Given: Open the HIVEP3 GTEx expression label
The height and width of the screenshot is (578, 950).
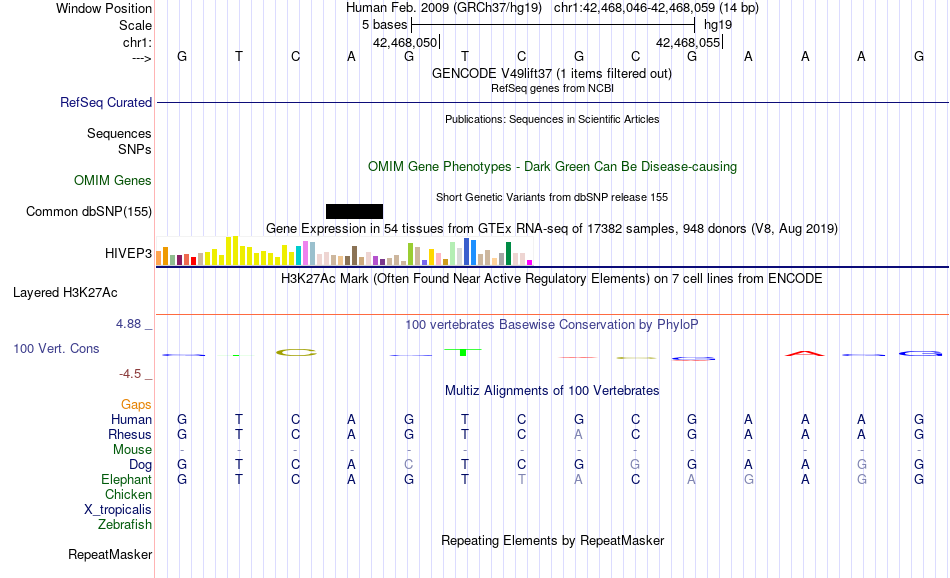Looking at the screenshot, I should pos(128,253).
